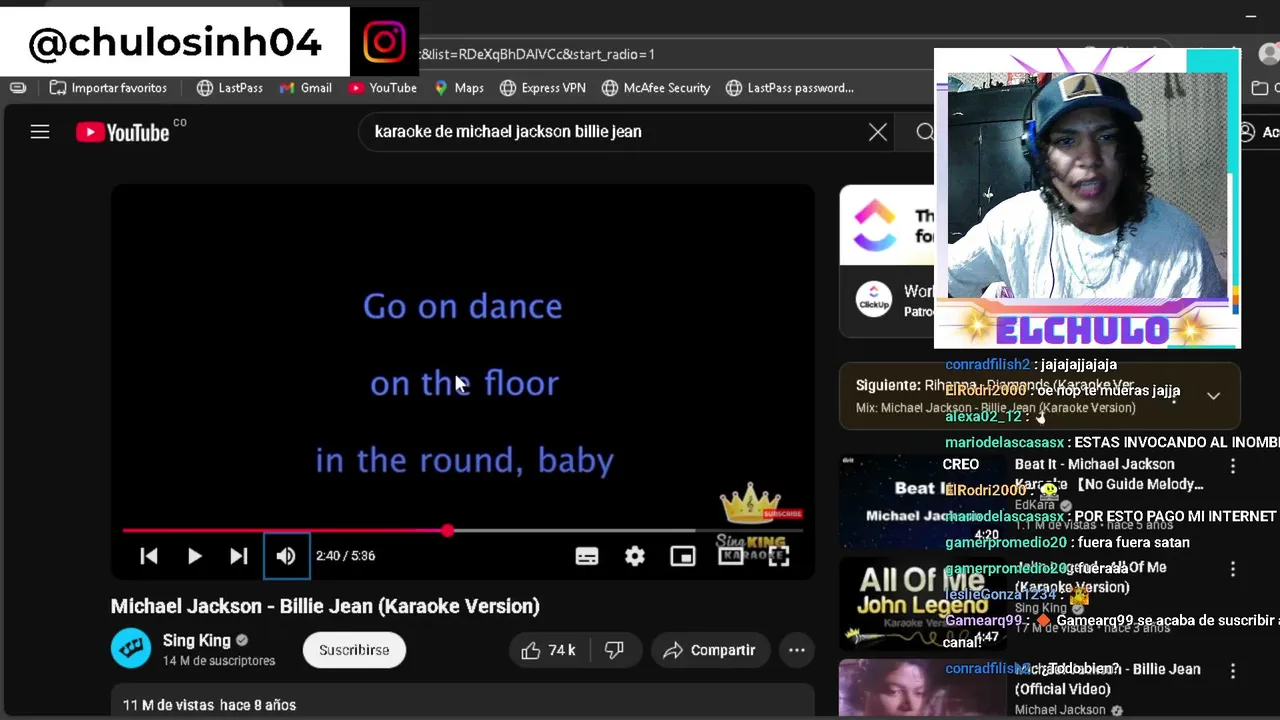Click the Sing King subscribe watermark crown
This screenshot has height=720, width=1280.
click(x=753, y=505)
